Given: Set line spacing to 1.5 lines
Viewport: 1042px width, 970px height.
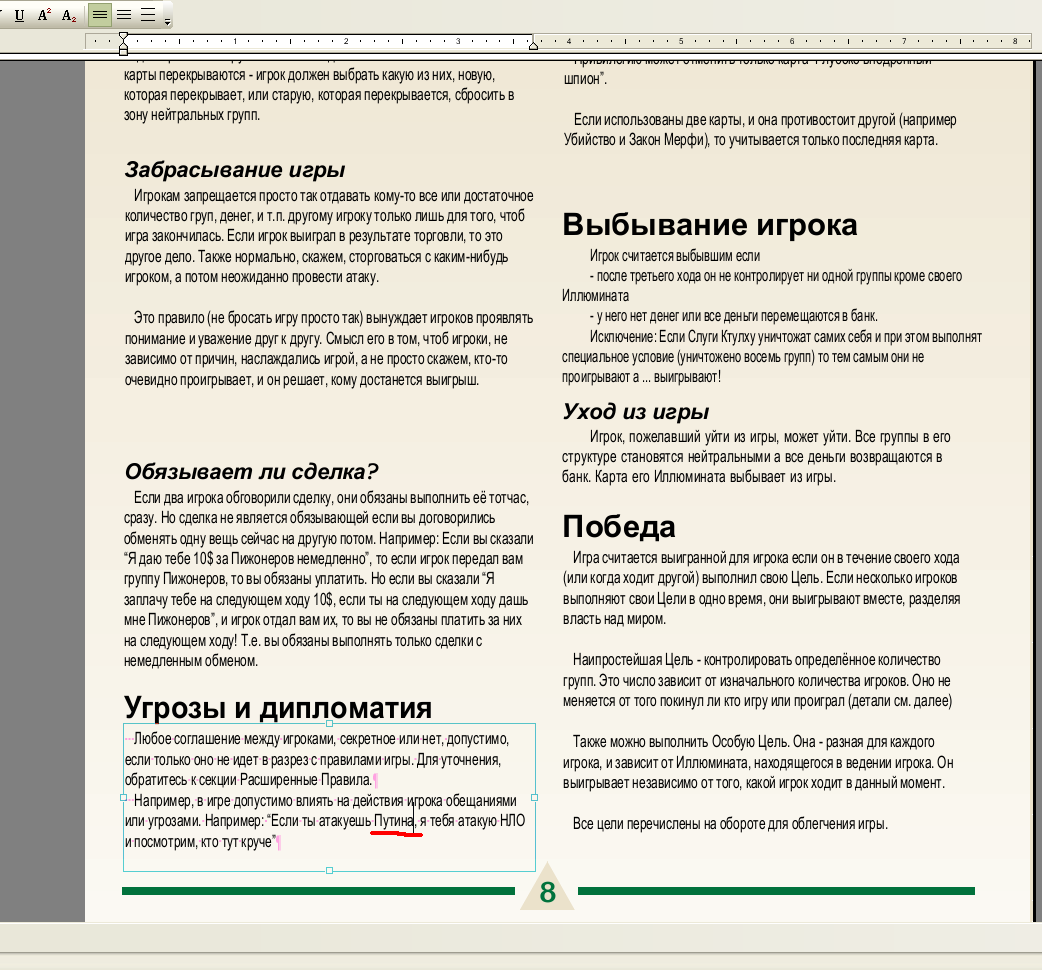Looking at the screenshot, I should tap(124, 15).
